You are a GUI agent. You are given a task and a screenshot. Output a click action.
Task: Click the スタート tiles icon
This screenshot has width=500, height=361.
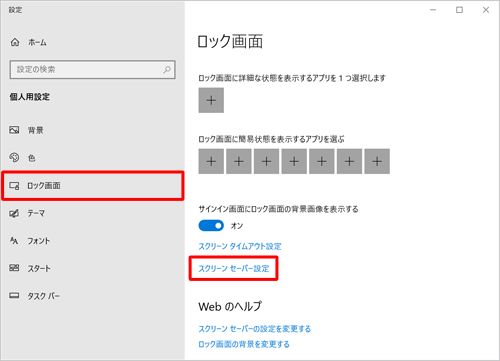pyautogui.click(x=14, y=268)
